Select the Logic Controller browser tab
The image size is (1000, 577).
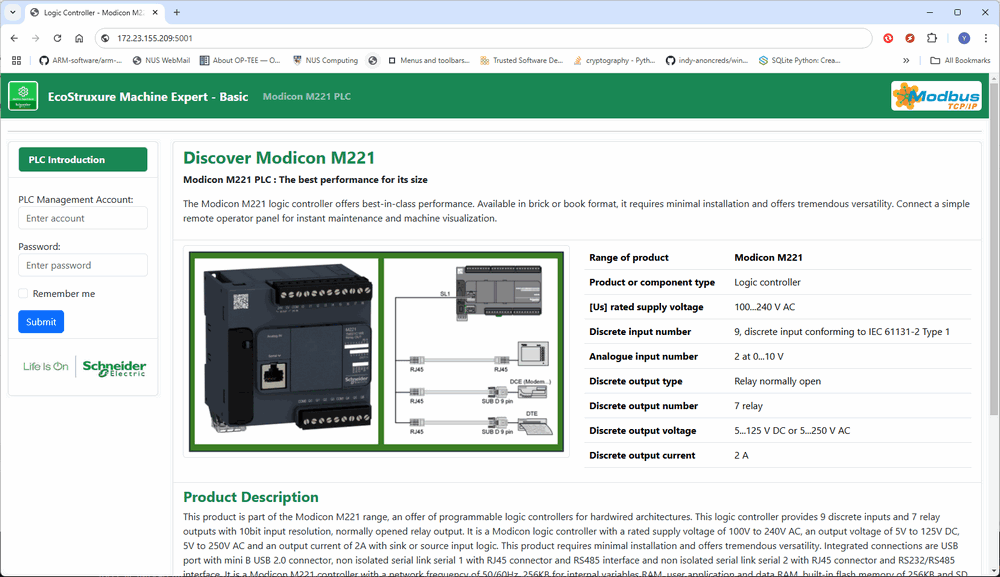coord(93,12)
